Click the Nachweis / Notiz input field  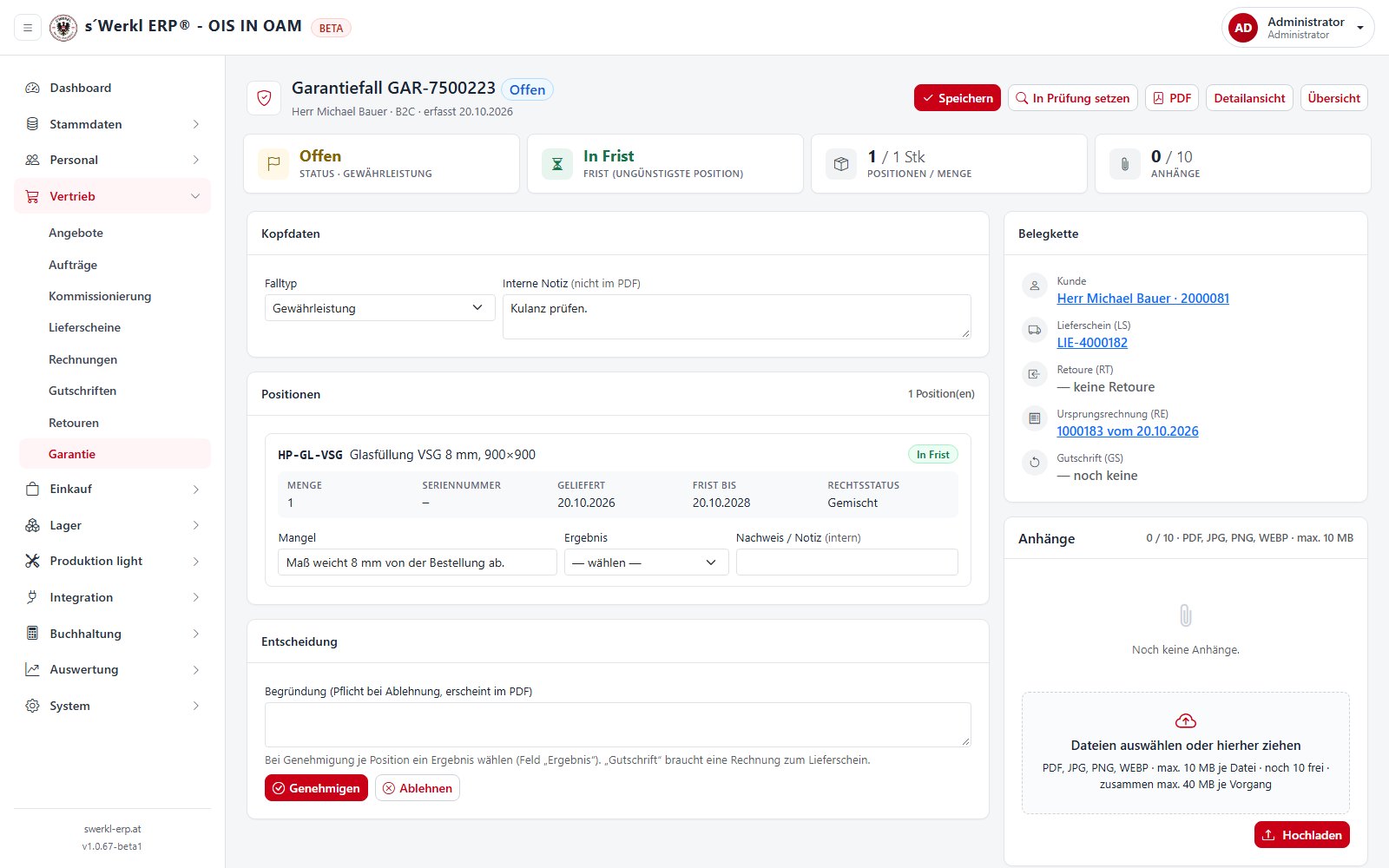(847, 562)
